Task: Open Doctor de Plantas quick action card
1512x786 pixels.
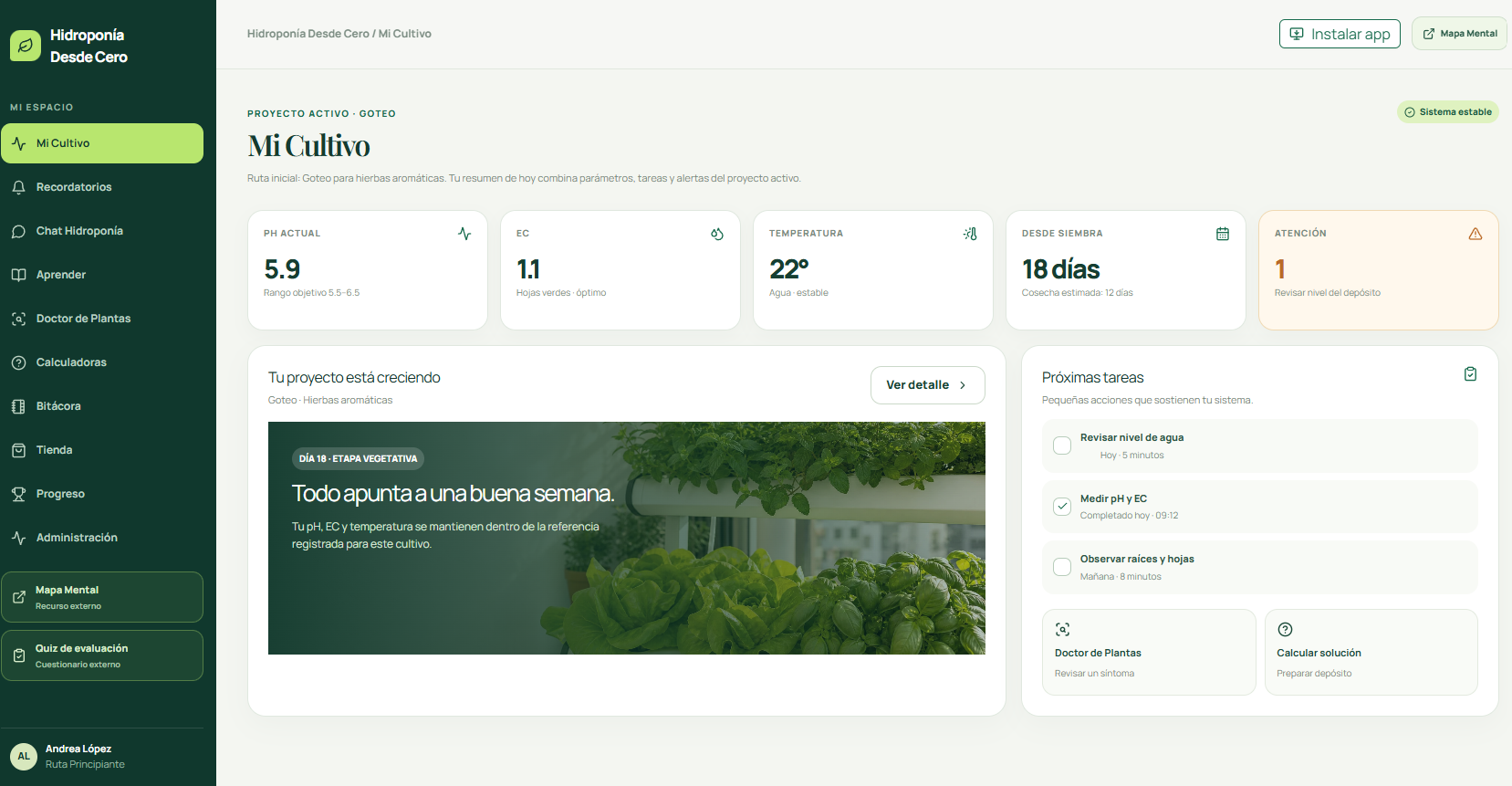Action: 1149,653
